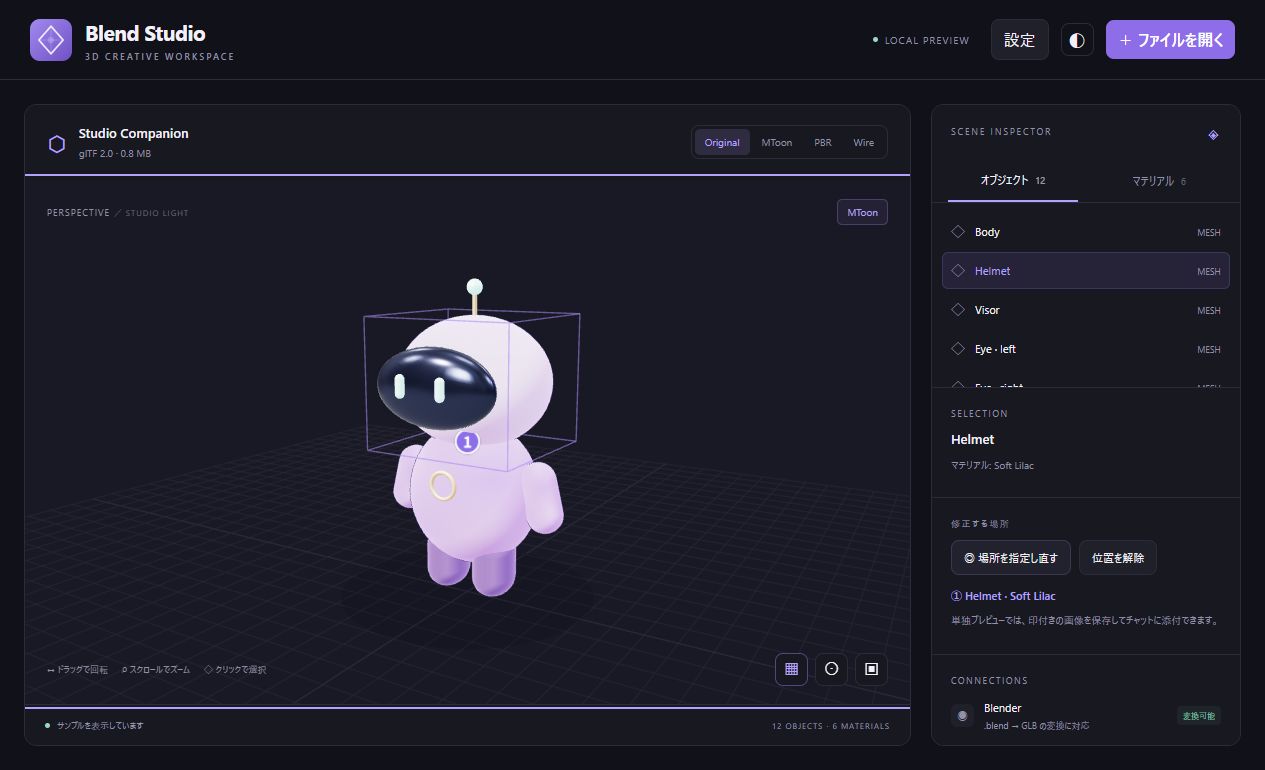Image resolution: width=1265 pixels, height=770 pixels.
Task: Toggle the grid display icon
Action: coord(792,669)
